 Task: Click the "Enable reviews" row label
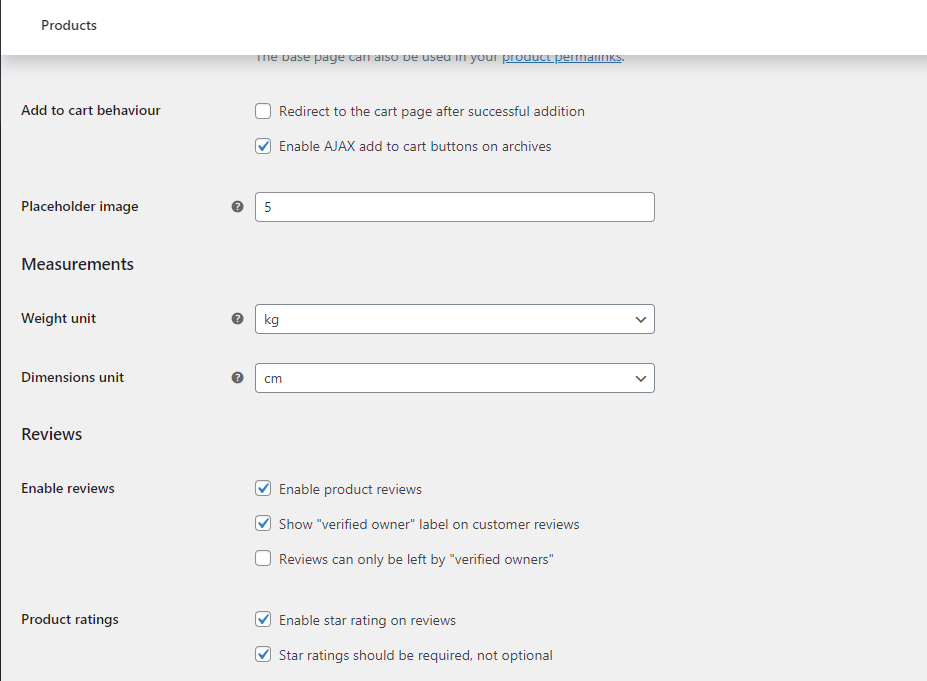pyautogui.click(x=68, y=488)
